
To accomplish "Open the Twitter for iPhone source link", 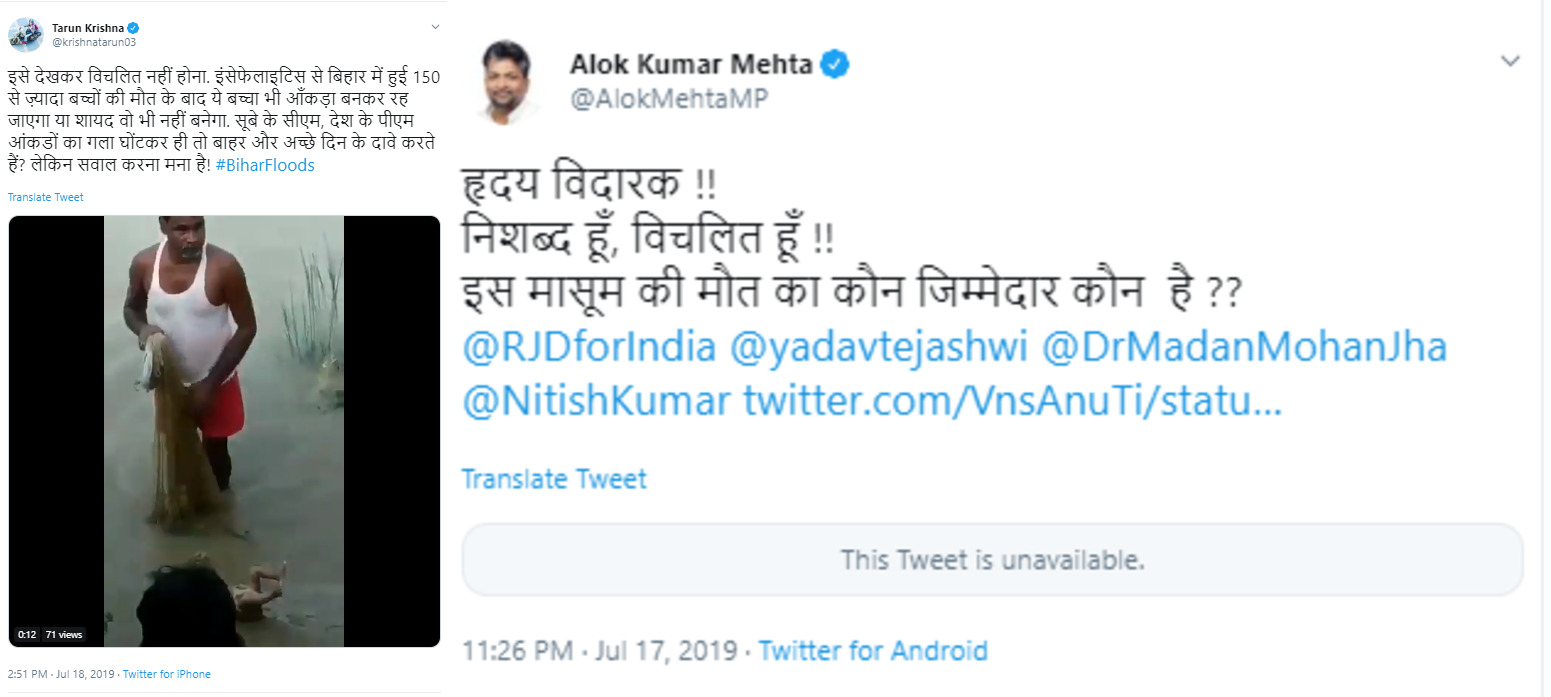I will [x=167, y=674].
